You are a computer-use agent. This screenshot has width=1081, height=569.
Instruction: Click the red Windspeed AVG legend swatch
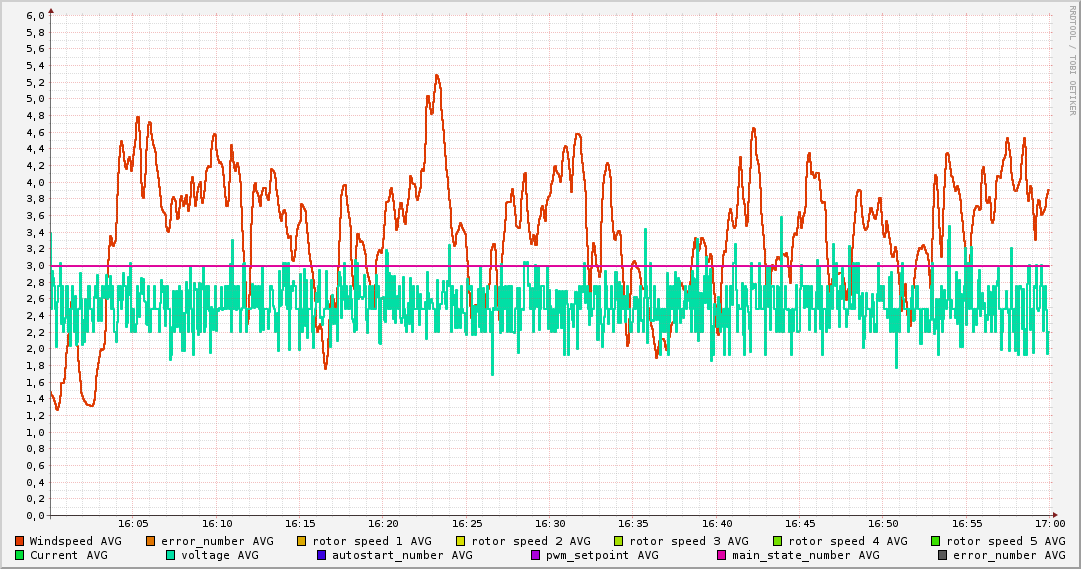(20, 541)
